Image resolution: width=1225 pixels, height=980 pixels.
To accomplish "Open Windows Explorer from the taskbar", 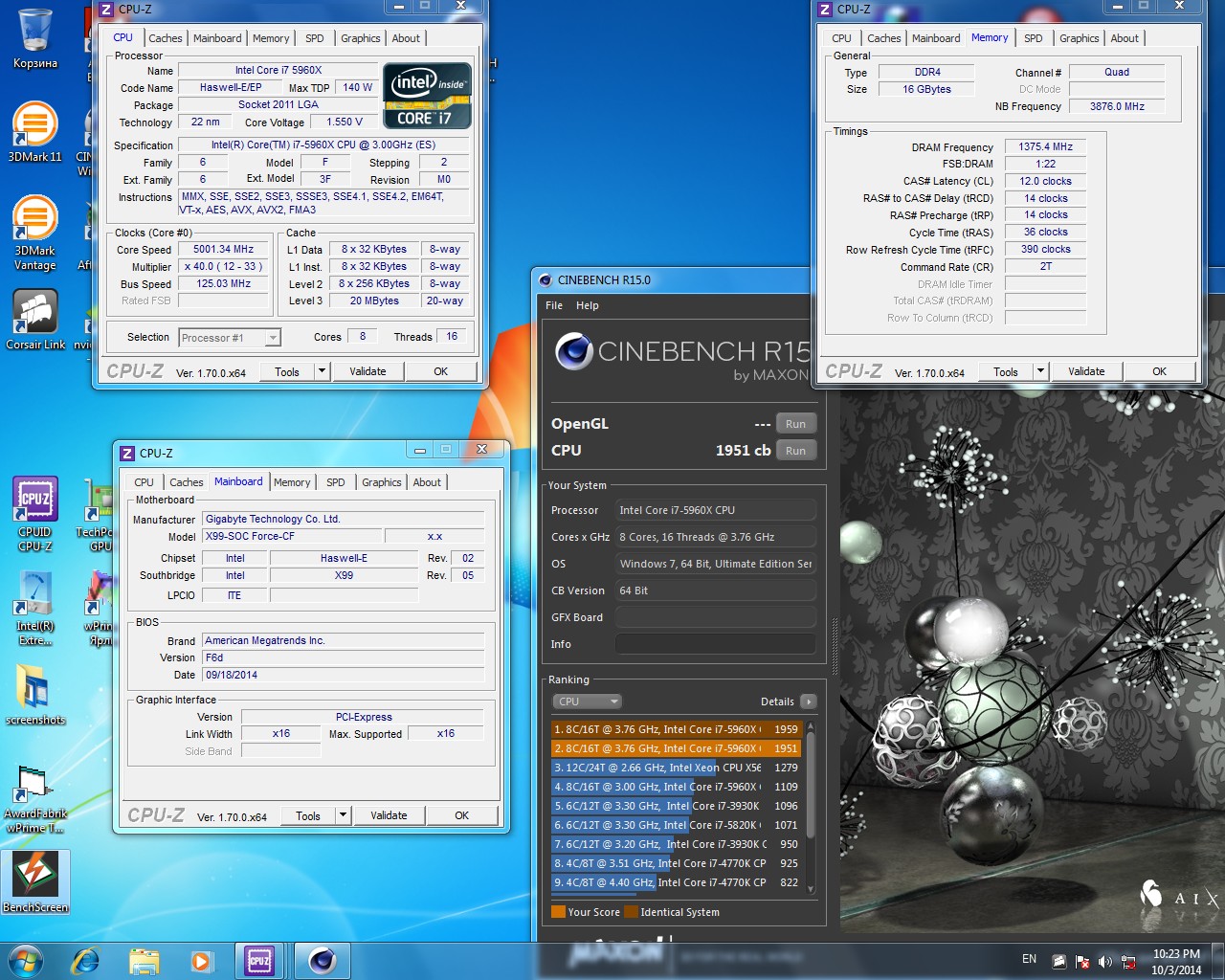I will pyautogui.click(x=144, y=961).
